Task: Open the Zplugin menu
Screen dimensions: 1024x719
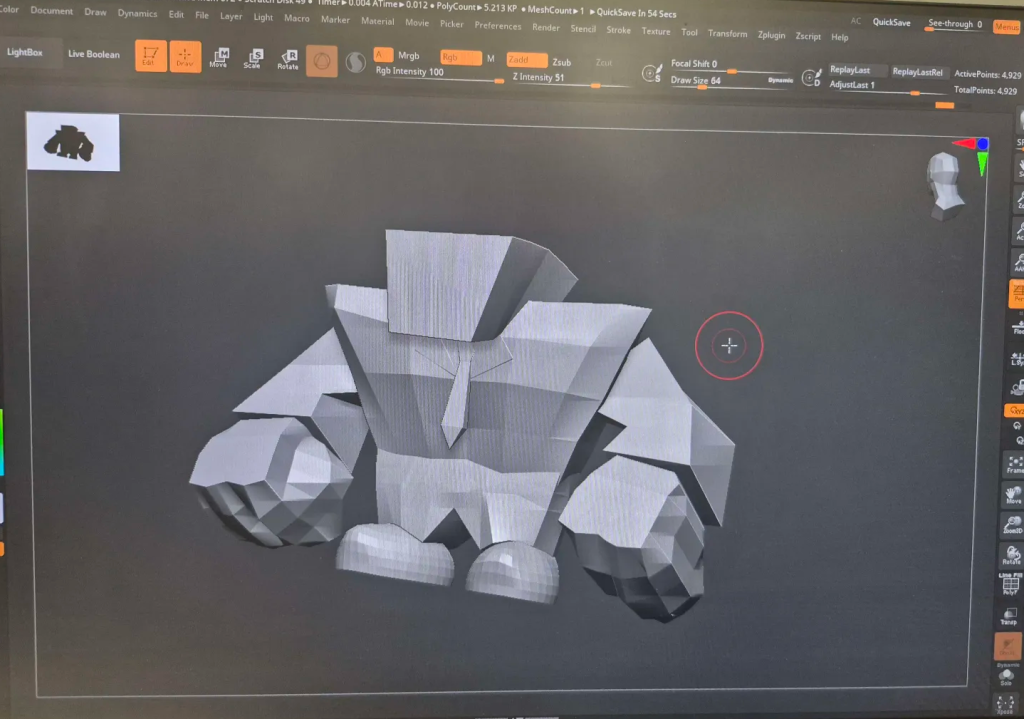Action: coord(771,35)
